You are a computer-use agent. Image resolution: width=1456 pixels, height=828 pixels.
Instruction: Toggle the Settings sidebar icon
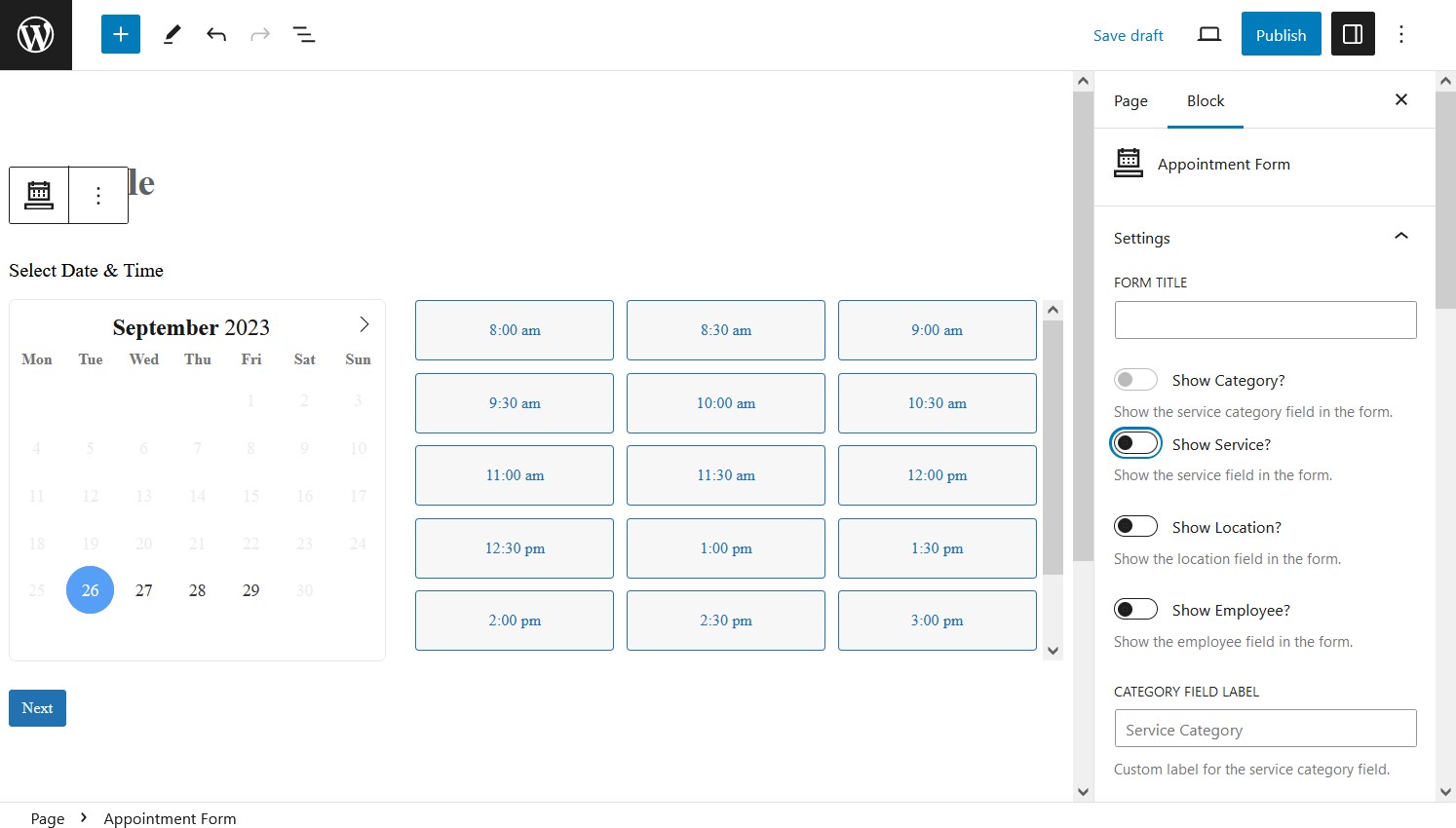(x=1353, y=34)
